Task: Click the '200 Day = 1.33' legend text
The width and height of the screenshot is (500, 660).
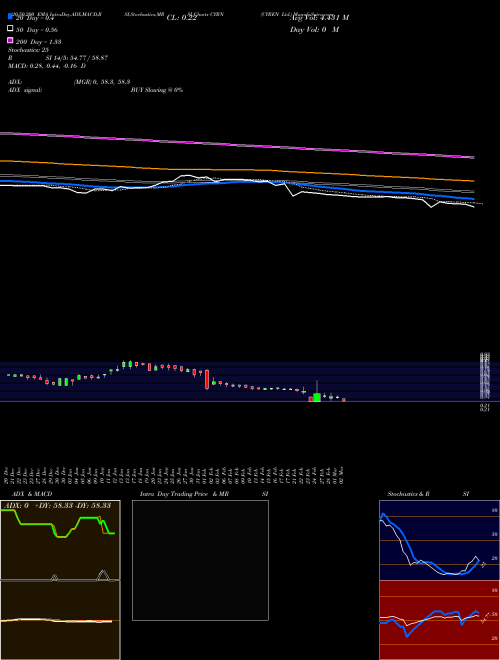Action: (x=39, y=42)
